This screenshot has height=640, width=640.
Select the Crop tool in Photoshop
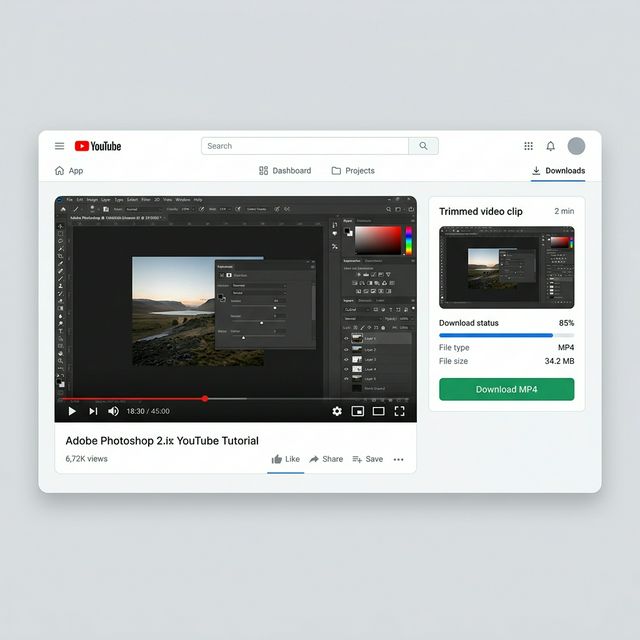click(60, 256)
